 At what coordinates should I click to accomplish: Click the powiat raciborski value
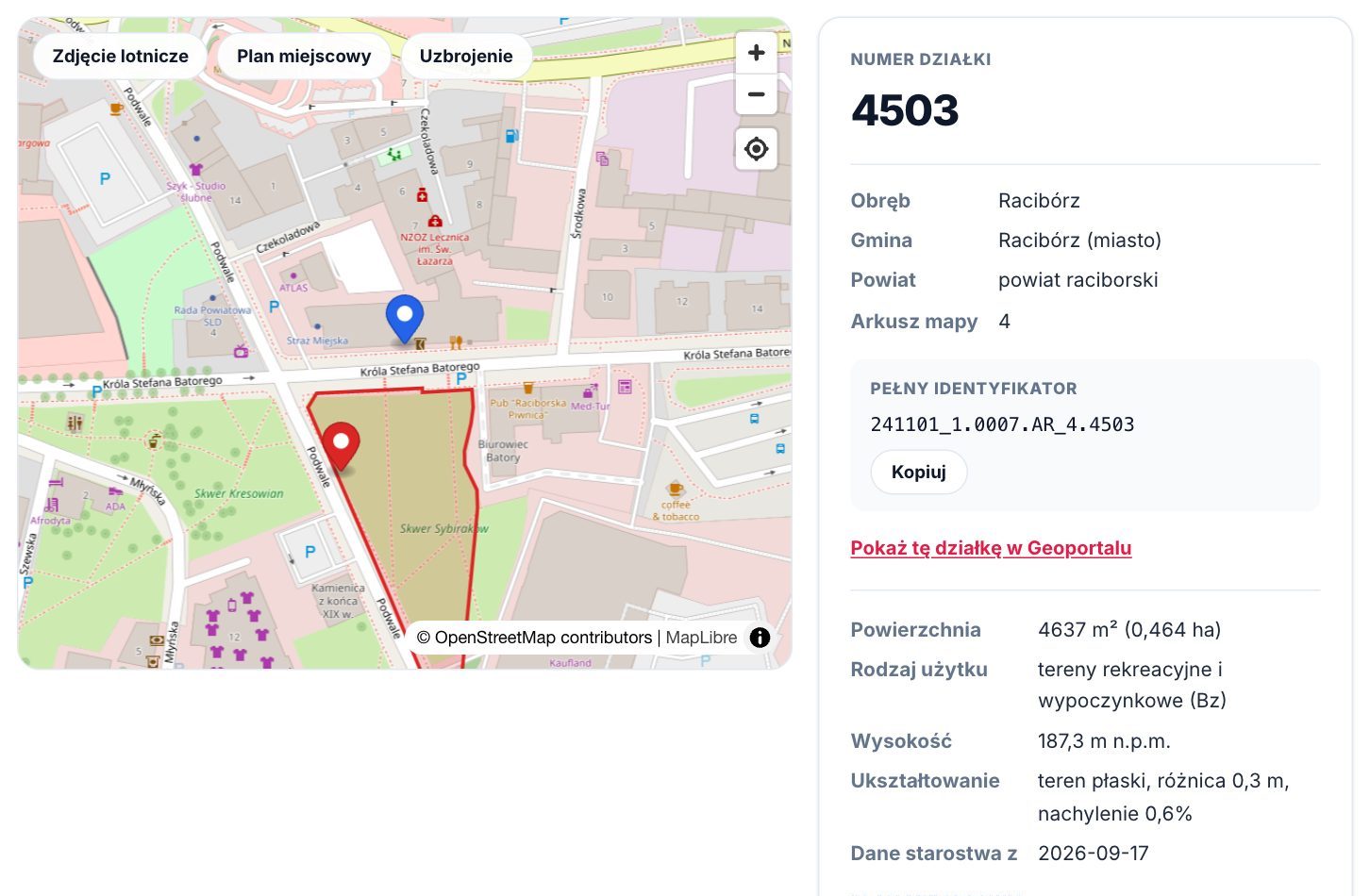(x=1078, y=280)
